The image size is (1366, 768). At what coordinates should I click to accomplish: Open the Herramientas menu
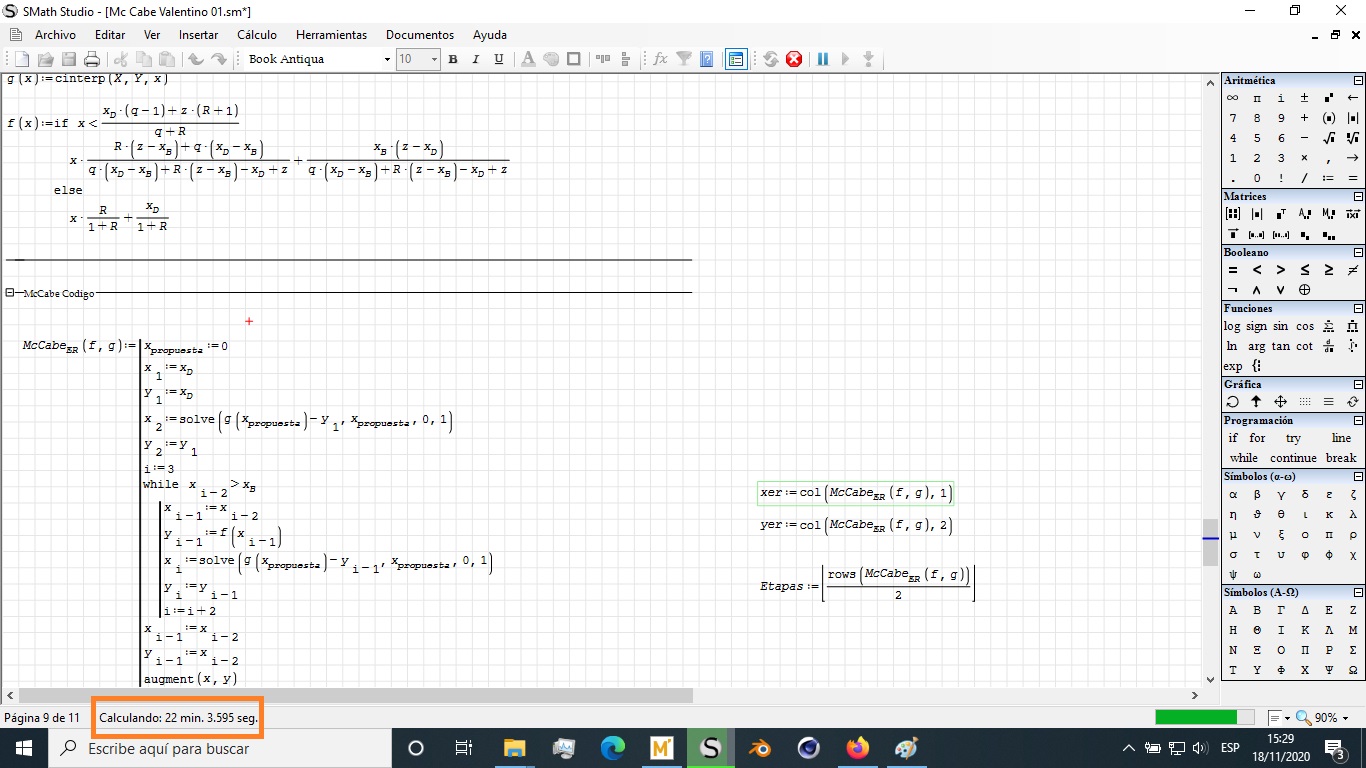point(331,35)
